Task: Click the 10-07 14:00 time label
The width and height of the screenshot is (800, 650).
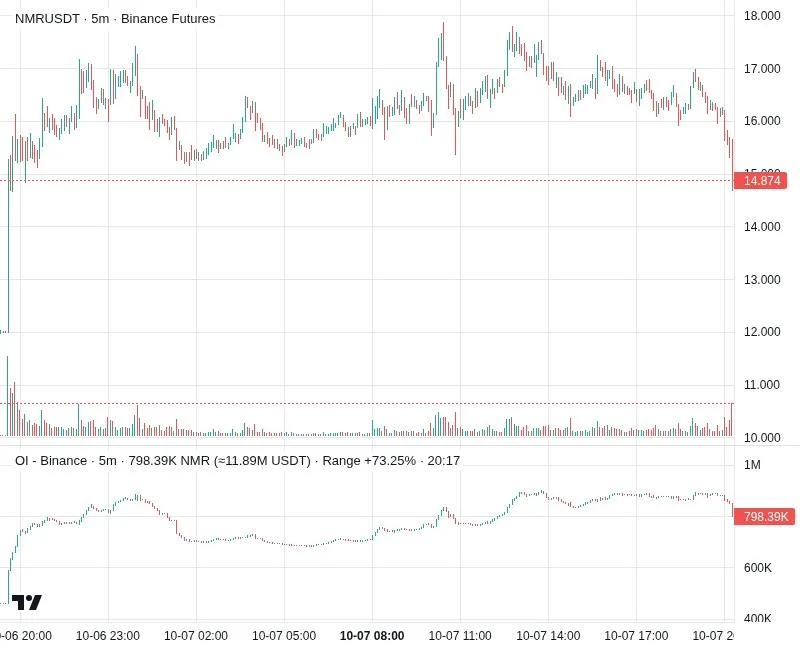Action: (548, 636)
